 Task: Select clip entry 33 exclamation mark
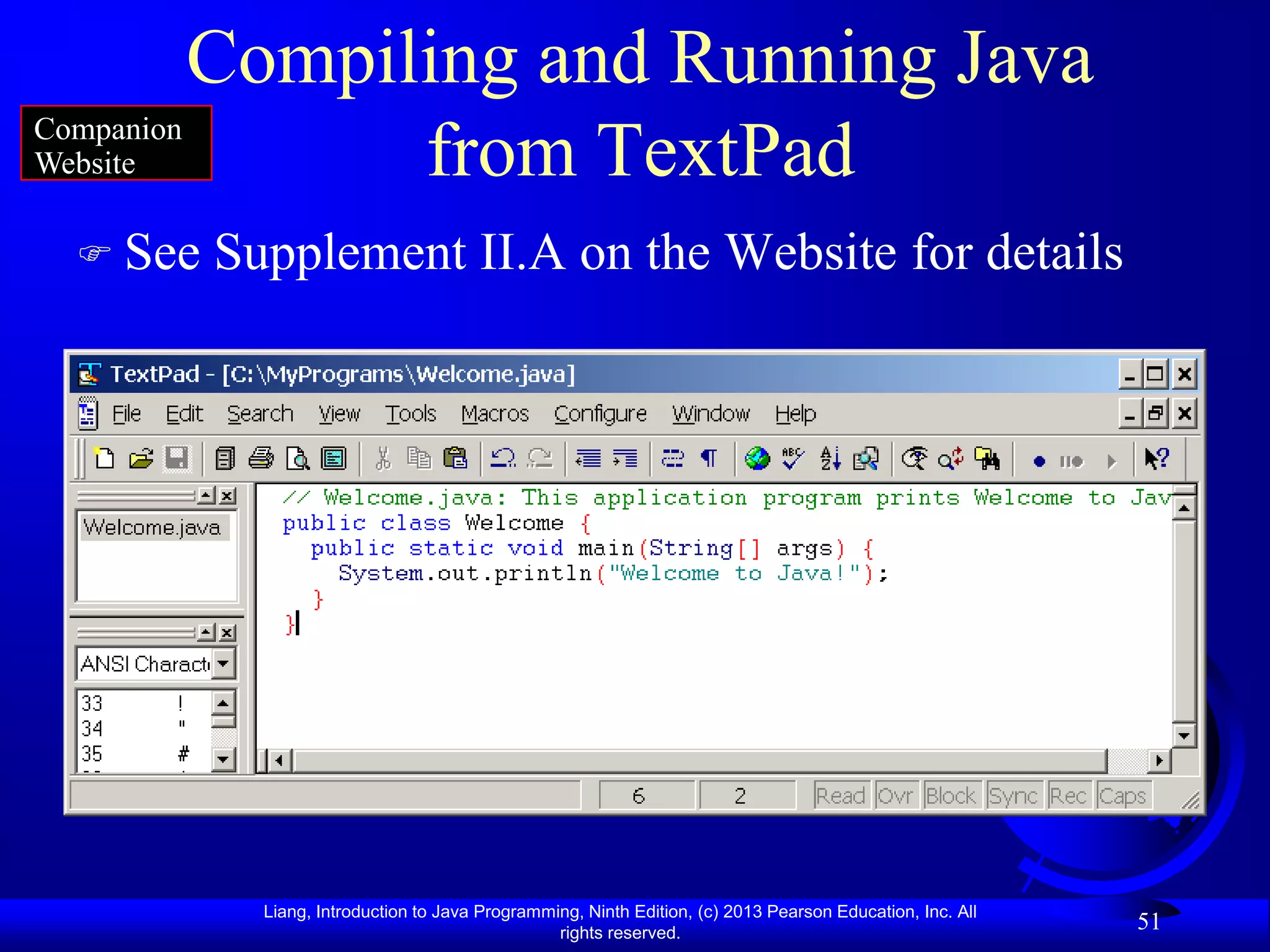tap(144, 703)
